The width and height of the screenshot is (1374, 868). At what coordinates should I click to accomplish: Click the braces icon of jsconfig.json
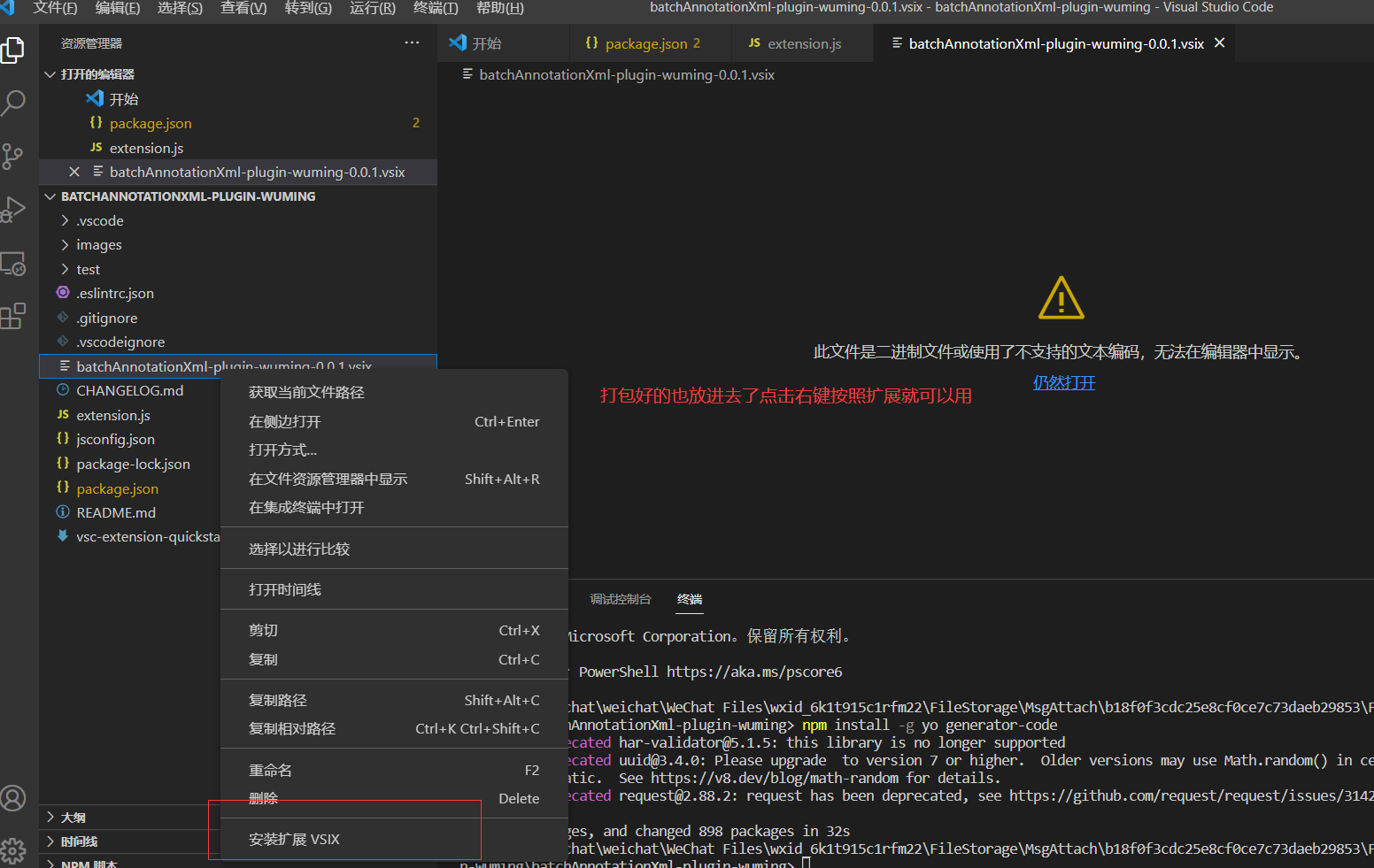pos(63,438)
